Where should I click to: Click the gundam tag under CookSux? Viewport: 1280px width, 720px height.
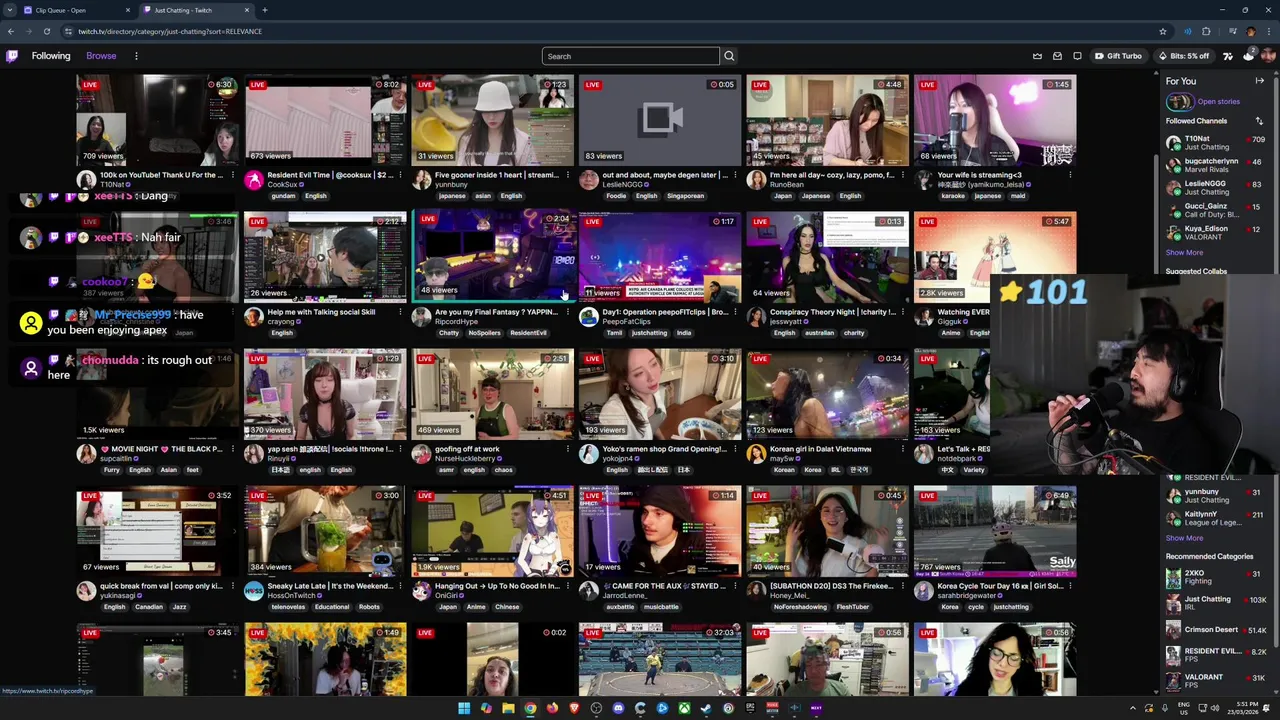pyautogui.click(x=283, y=196)
